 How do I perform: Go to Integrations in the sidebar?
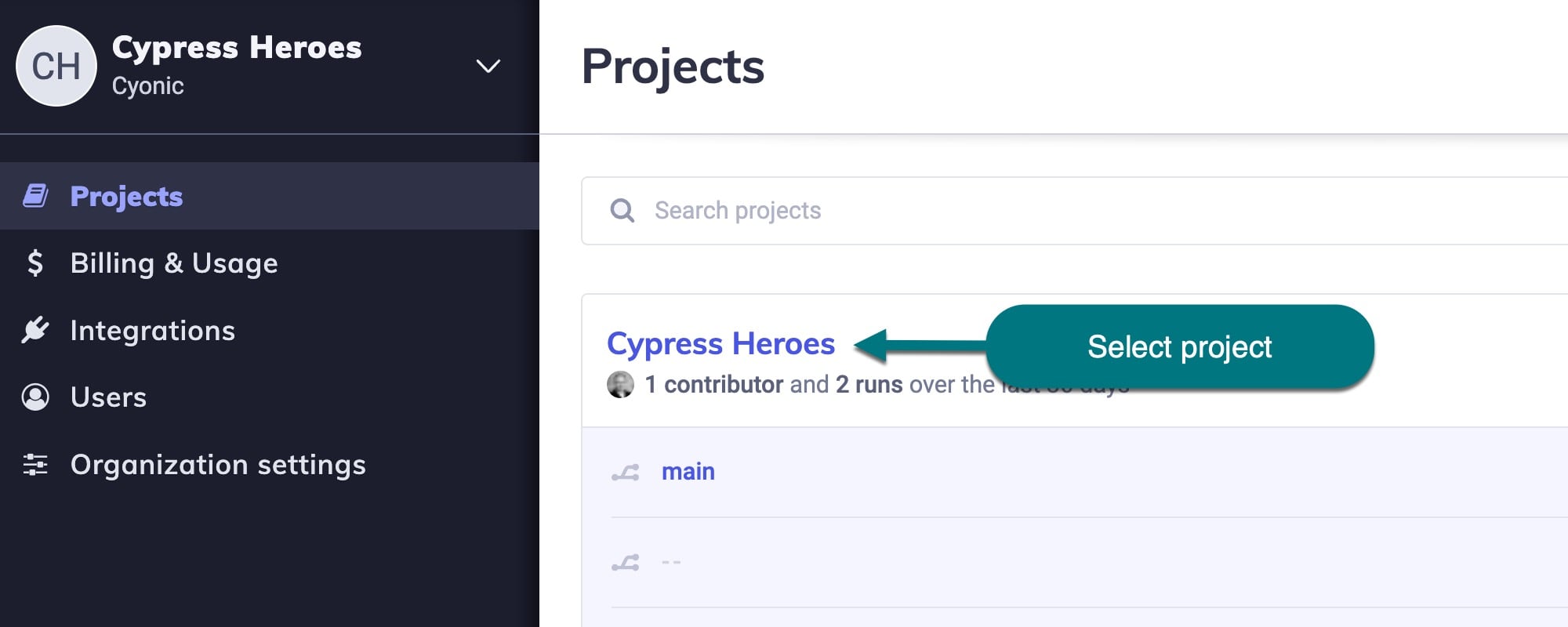153,331
